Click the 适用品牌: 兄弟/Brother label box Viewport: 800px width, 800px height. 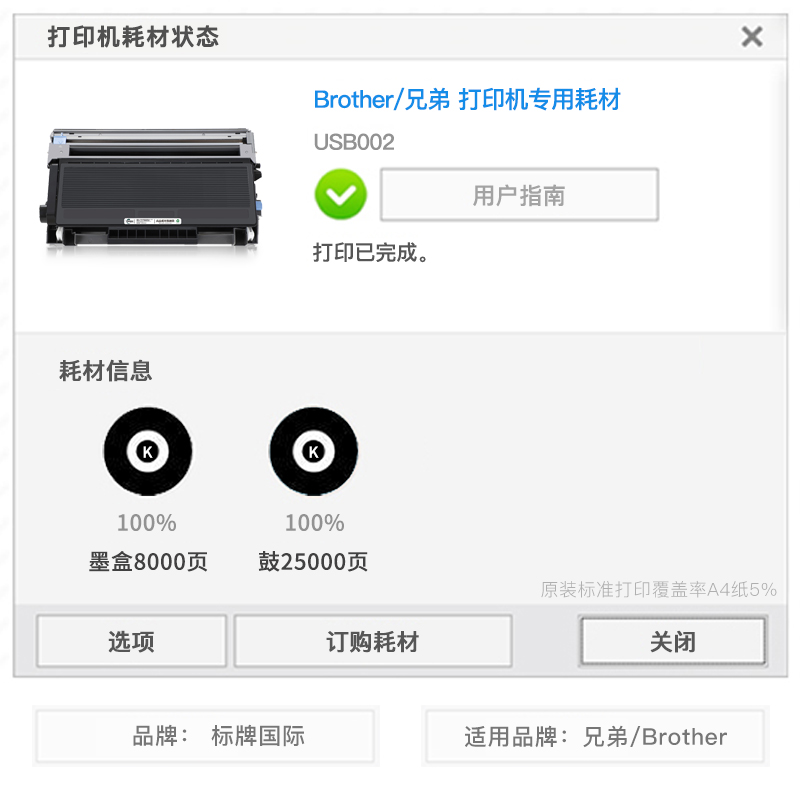(x=595, y=736)
